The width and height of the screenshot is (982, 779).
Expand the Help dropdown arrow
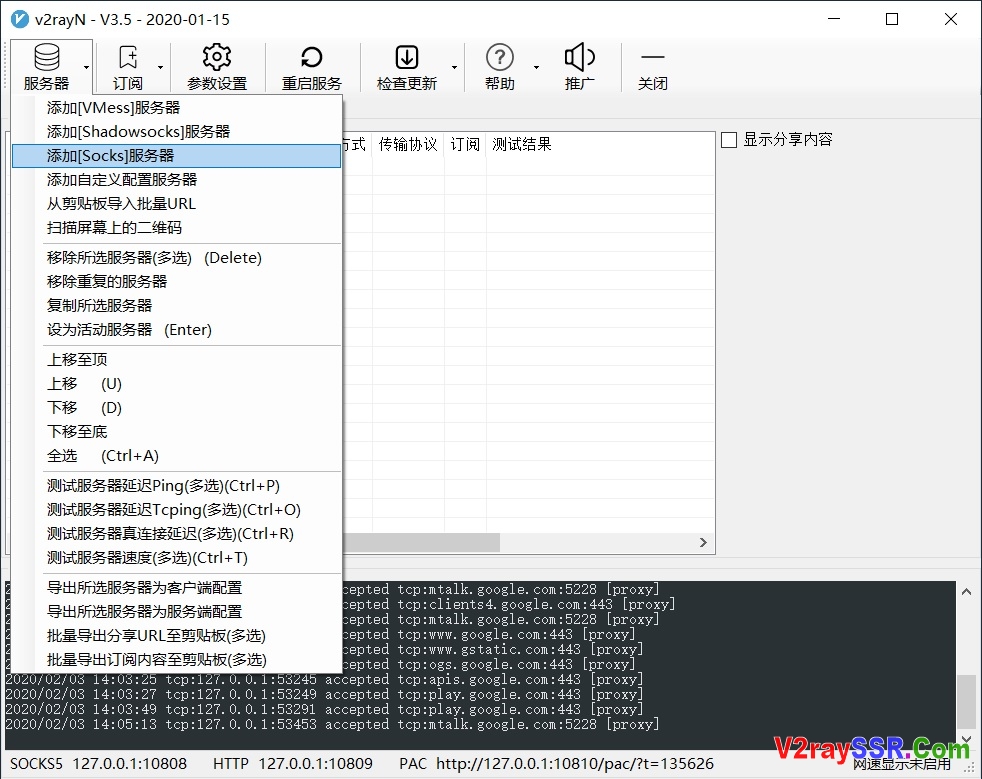tap(536, 68)
